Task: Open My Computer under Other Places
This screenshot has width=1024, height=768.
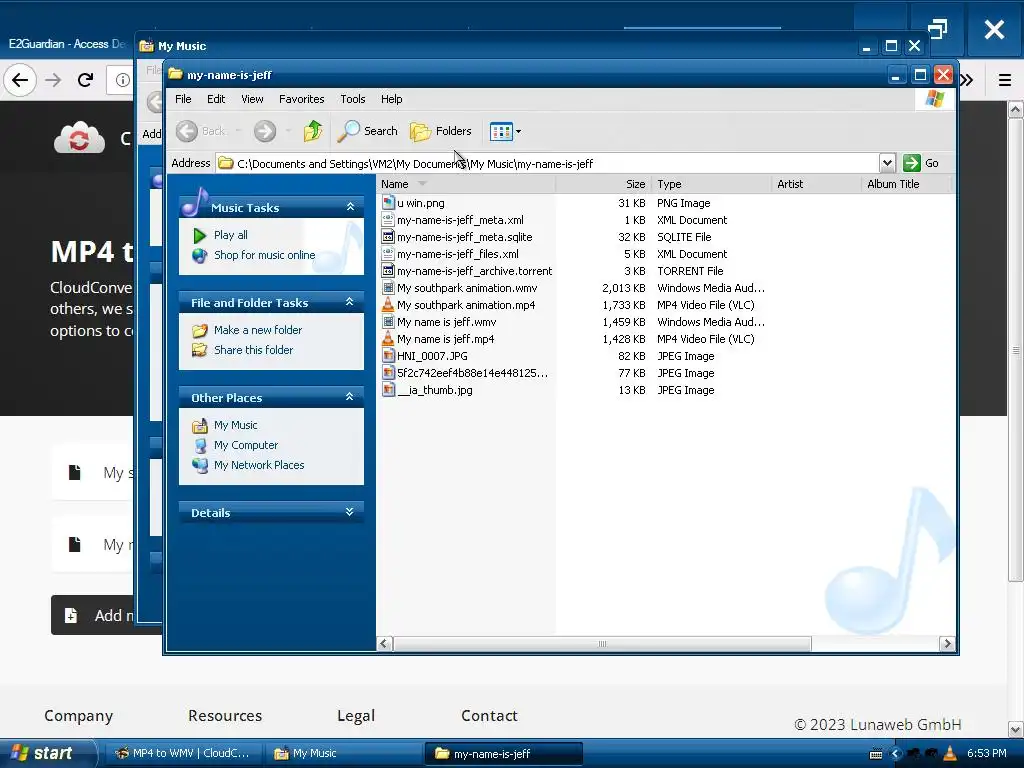Action: pyautogui.click(x=246, y=445)
